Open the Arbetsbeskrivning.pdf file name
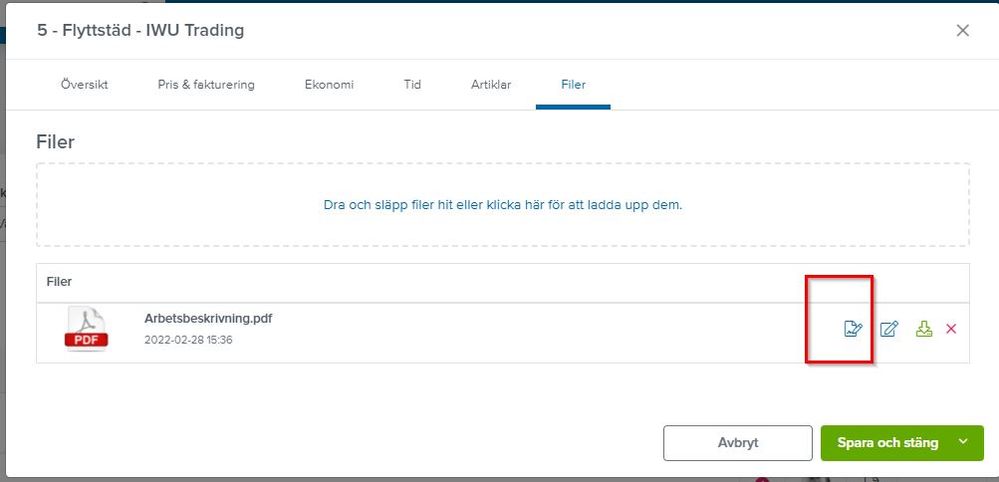999x482 pixels. [x=208, y=318]
